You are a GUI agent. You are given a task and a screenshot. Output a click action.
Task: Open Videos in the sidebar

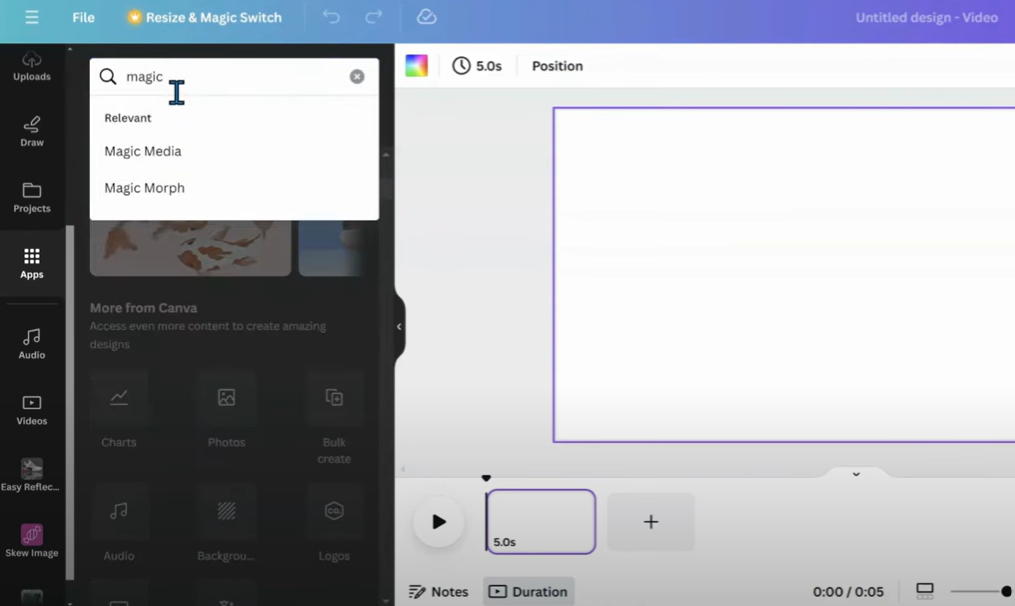(32, 409)
